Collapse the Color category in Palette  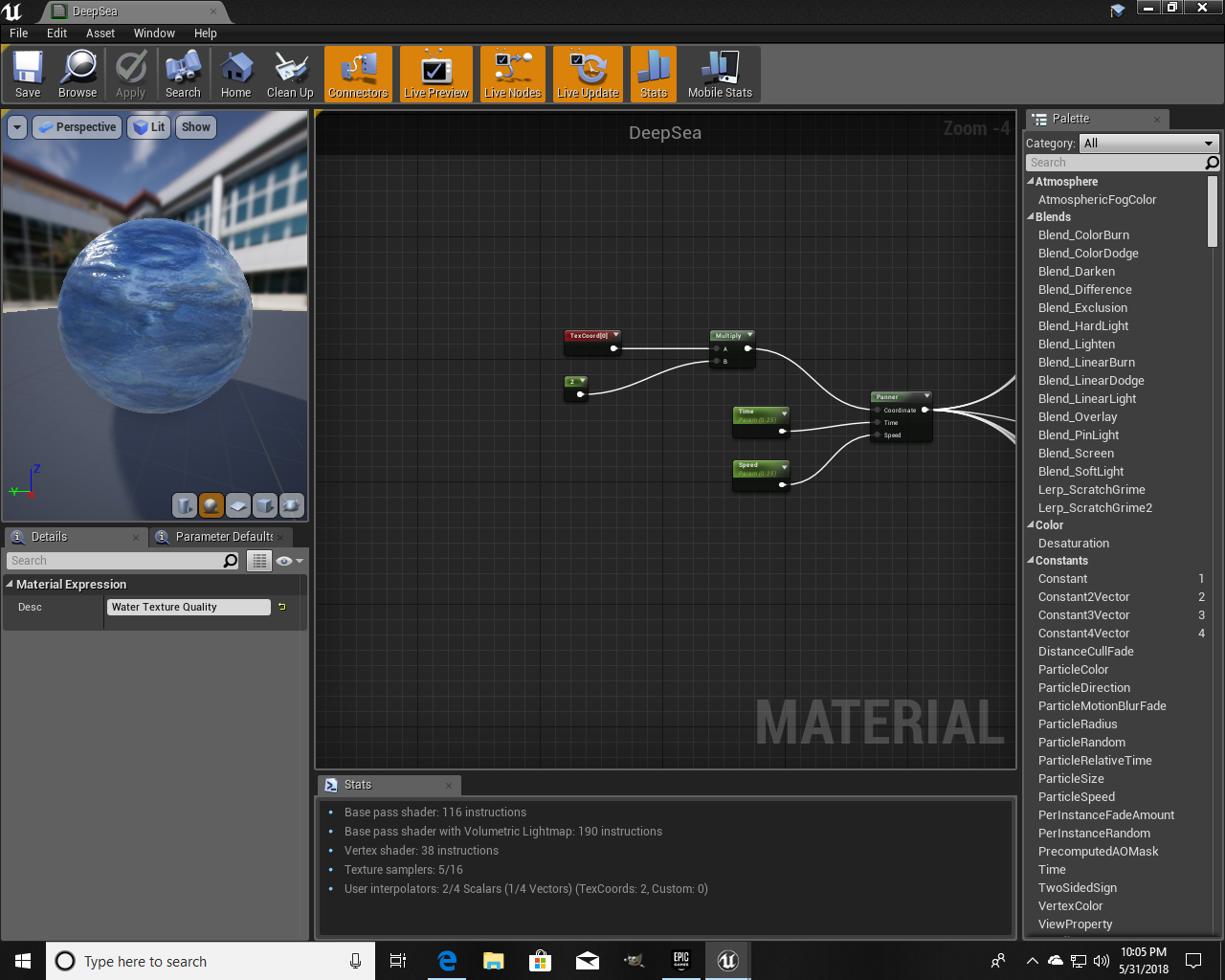pos(1031,524)
